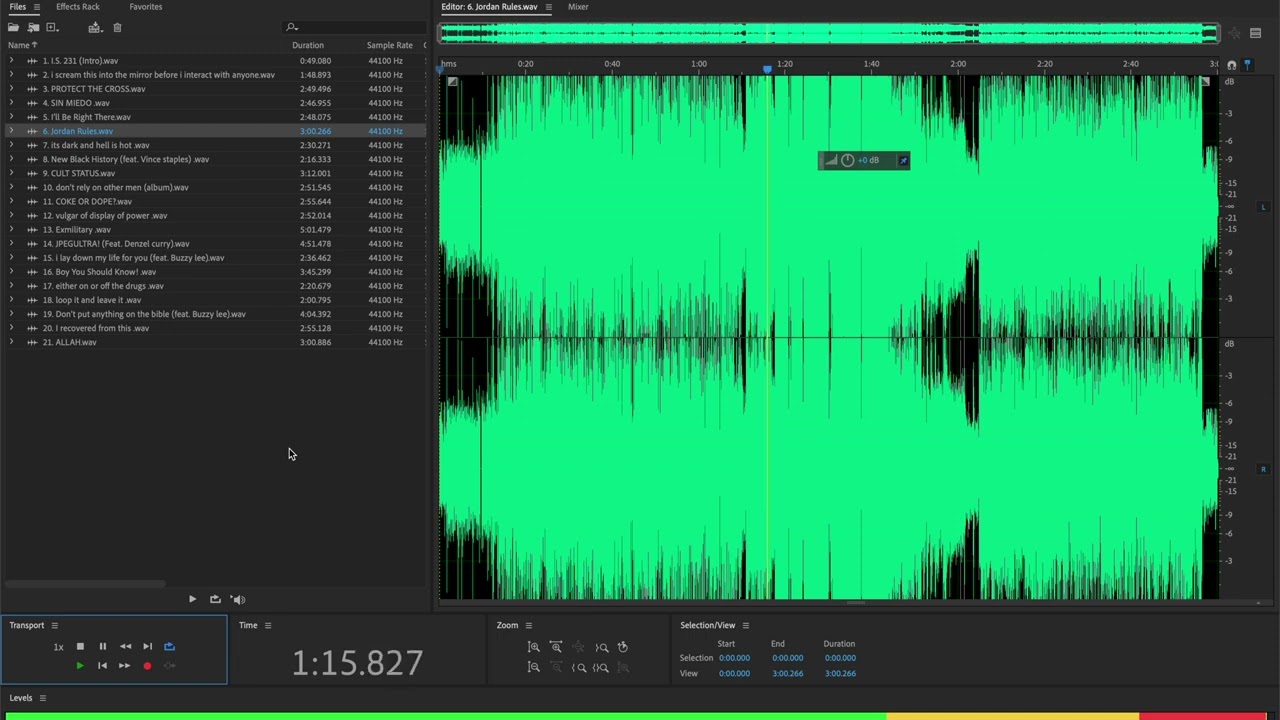Viewport: 1280px width, 720px height.
Task: Open the Editor panel menu
Action: click(548, 7)
